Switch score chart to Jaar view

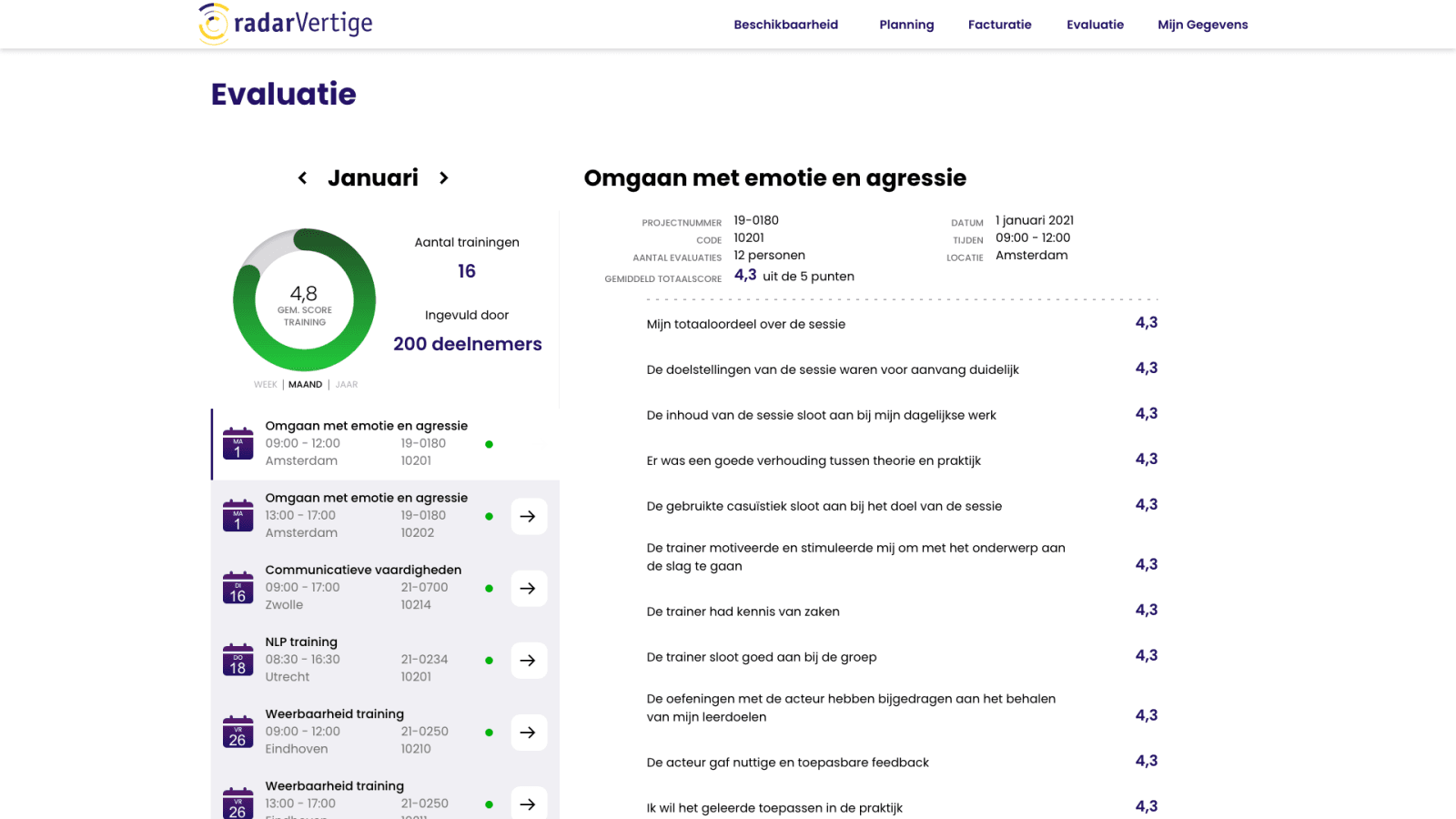coord(347,385)
